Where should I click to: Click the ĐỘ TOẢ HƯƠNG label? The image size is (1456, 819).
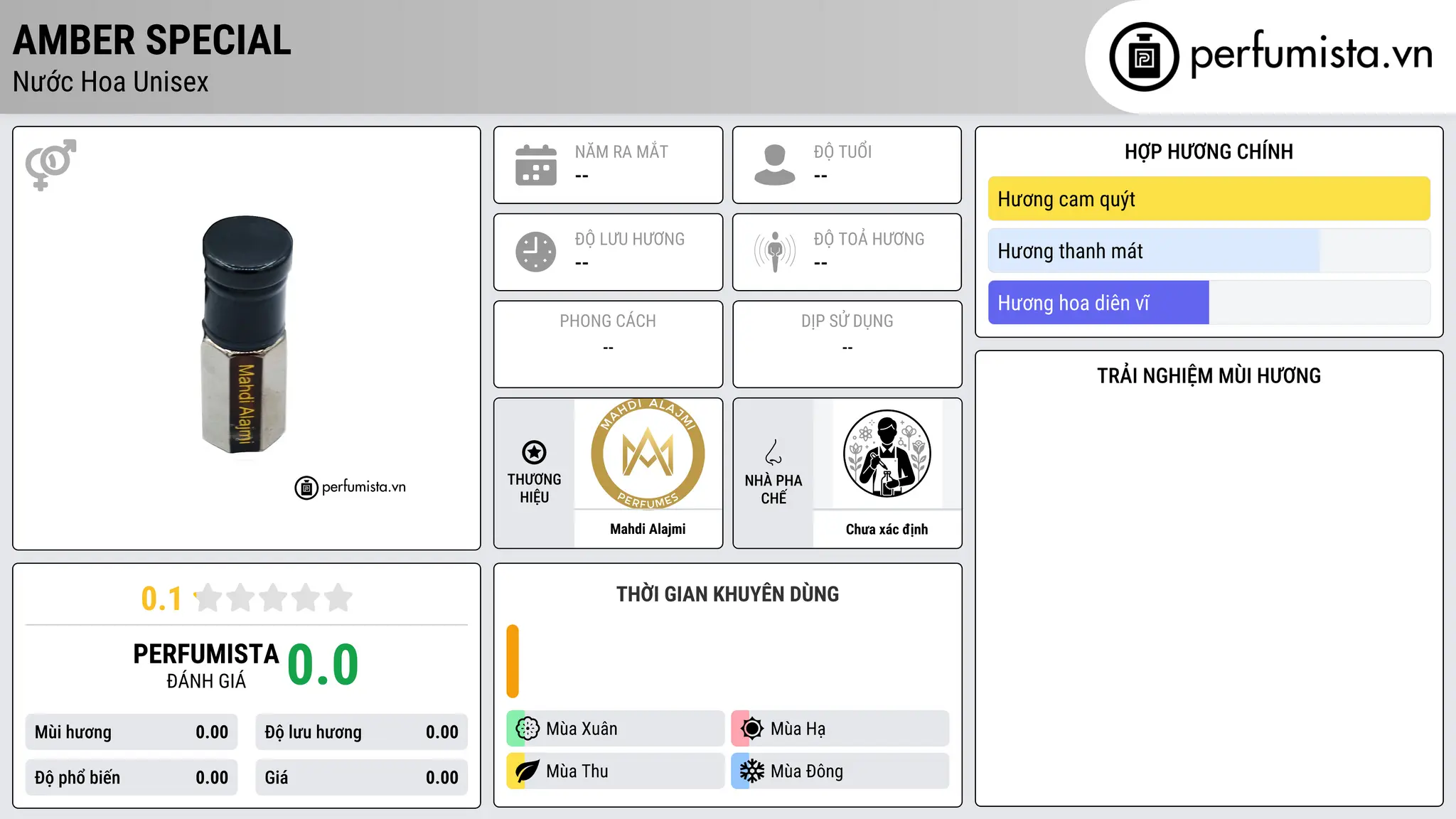pos(869,239)
